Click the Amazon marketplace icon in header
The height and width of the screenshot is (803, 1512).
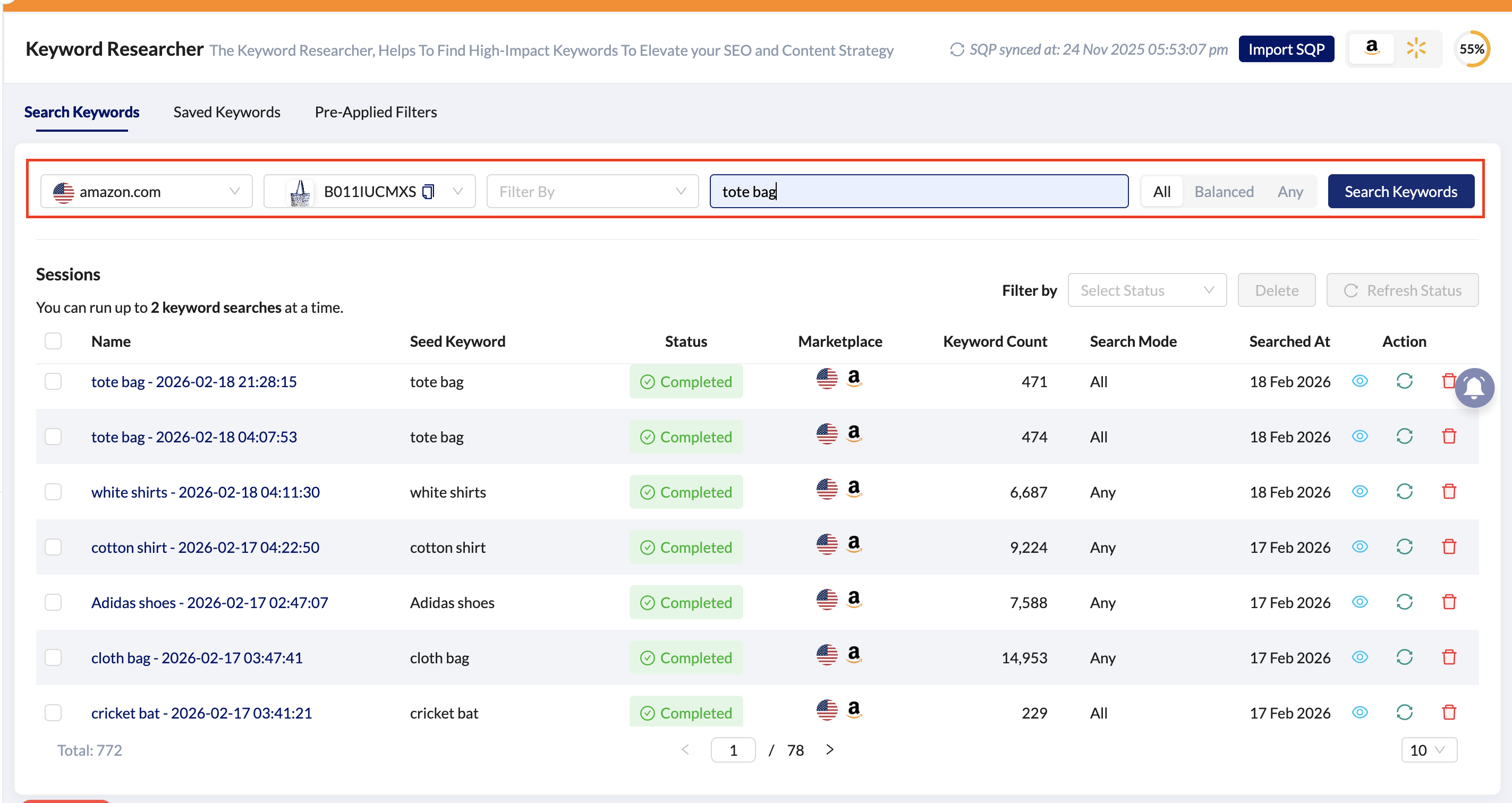pyautogui.click(x=1371, y=49)
